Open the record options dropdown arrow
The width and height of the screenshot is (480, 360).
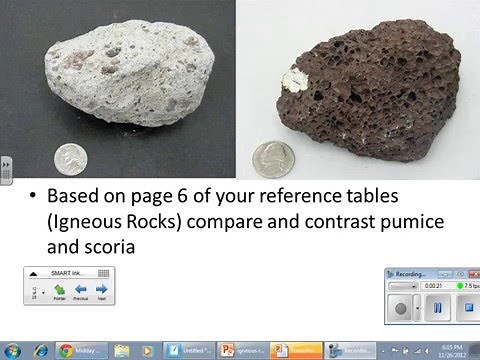pos(418,308)
